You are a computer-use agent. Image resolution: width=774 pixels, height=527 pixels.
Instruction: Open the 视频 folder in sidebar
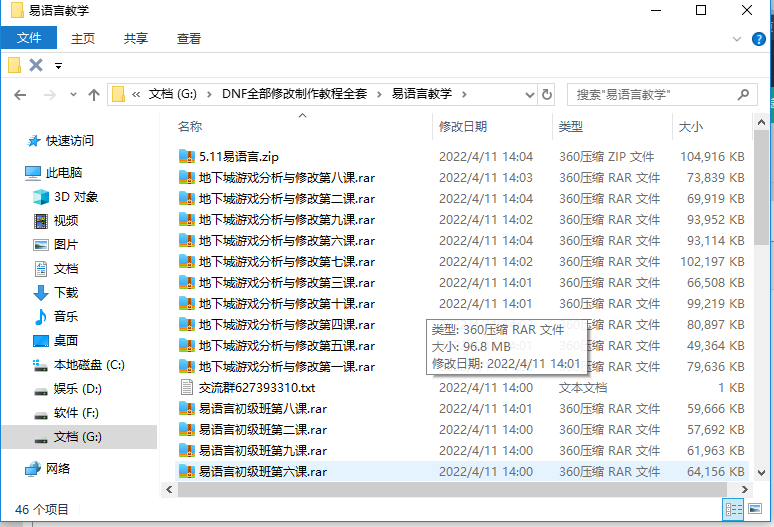(66, 221)
